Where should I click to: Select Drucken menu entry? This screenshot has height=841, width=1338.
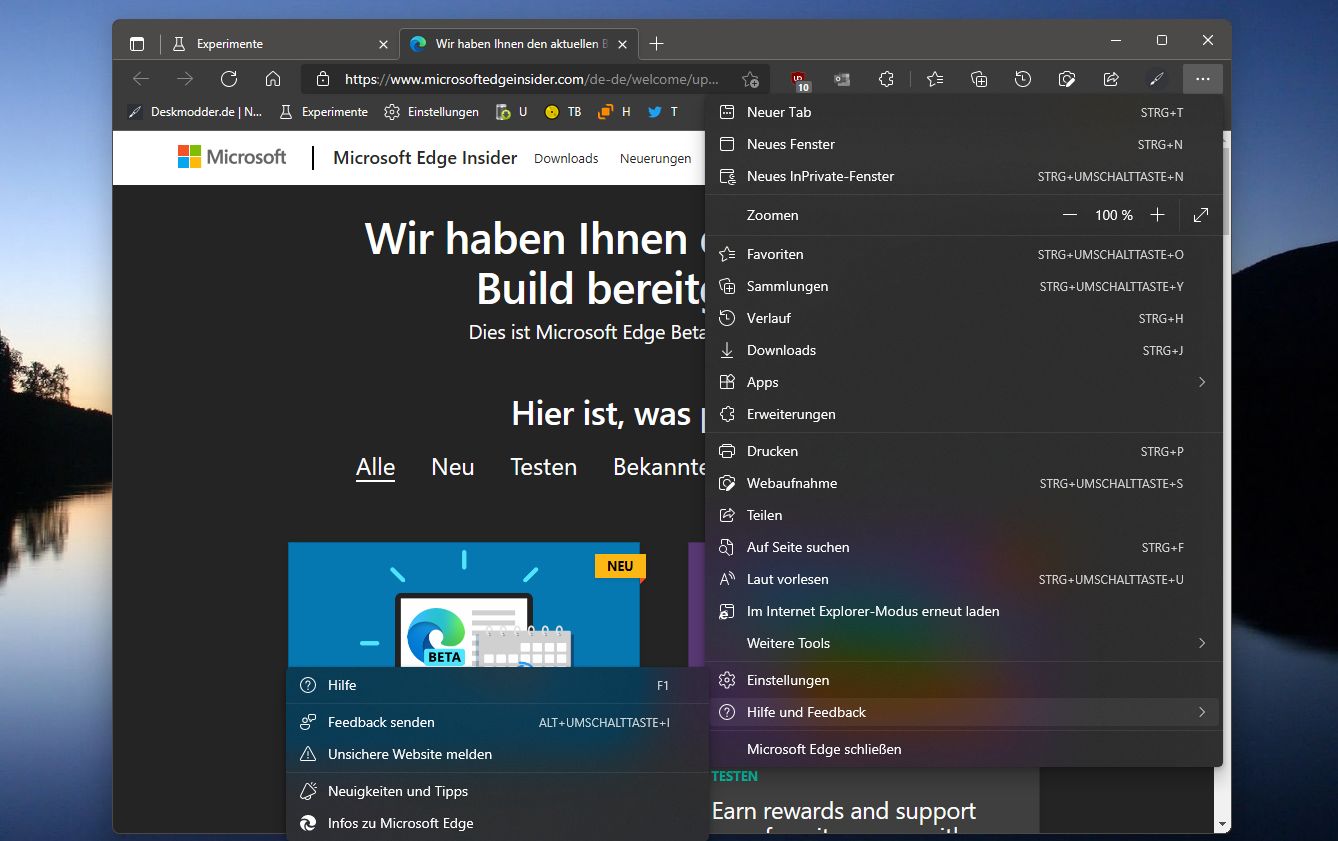point(964,452)
